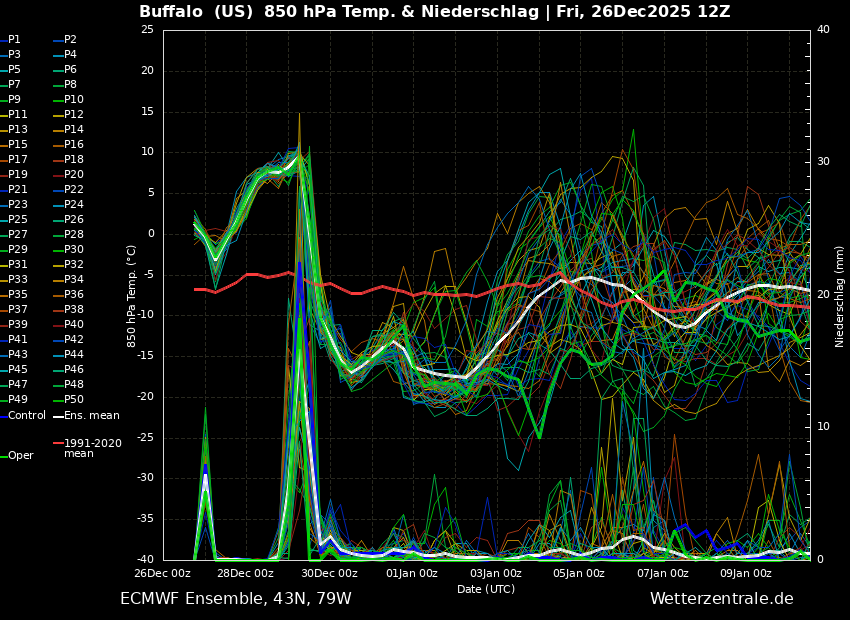
Task: Click the "ECMWF Ensemble, 43N, 79W" footer text
Action: click(x=236, y=599)
